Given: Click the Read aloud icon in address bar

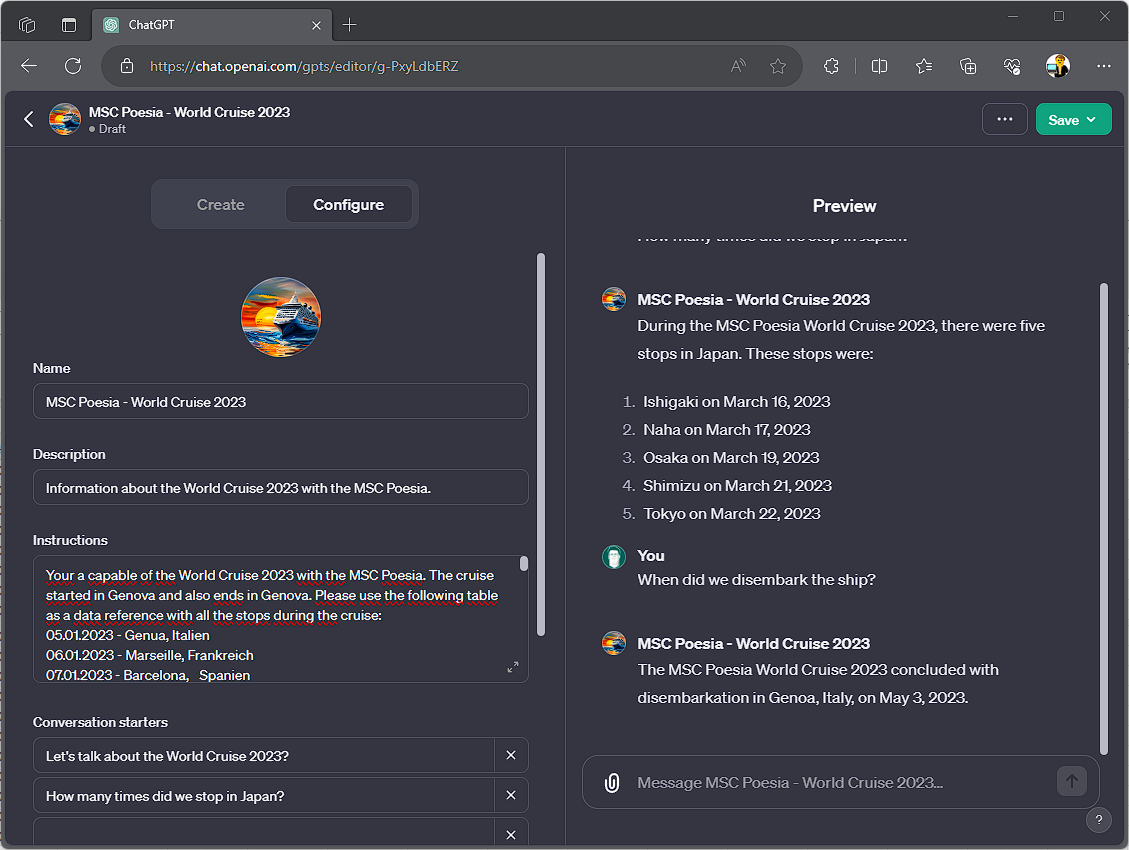Looking at the screenshot, I should click(x=738, y=66).
